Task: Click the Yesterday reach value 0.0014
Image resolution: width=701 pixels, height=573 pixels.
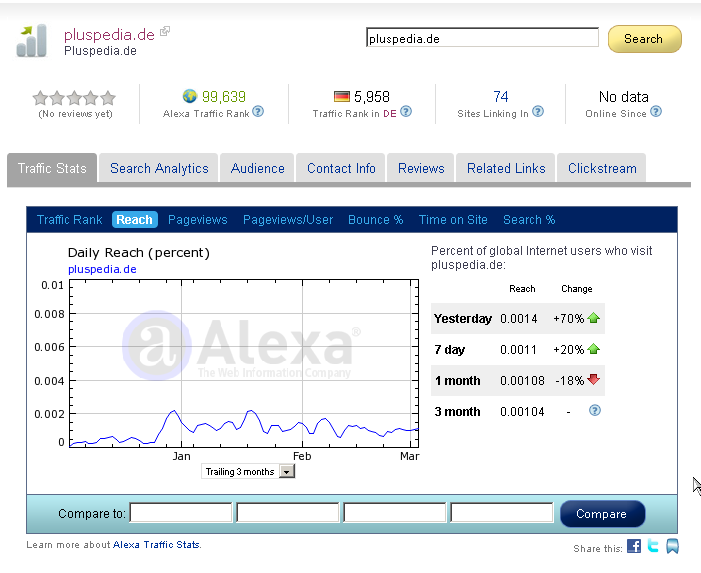Action: tap(519, 319)
